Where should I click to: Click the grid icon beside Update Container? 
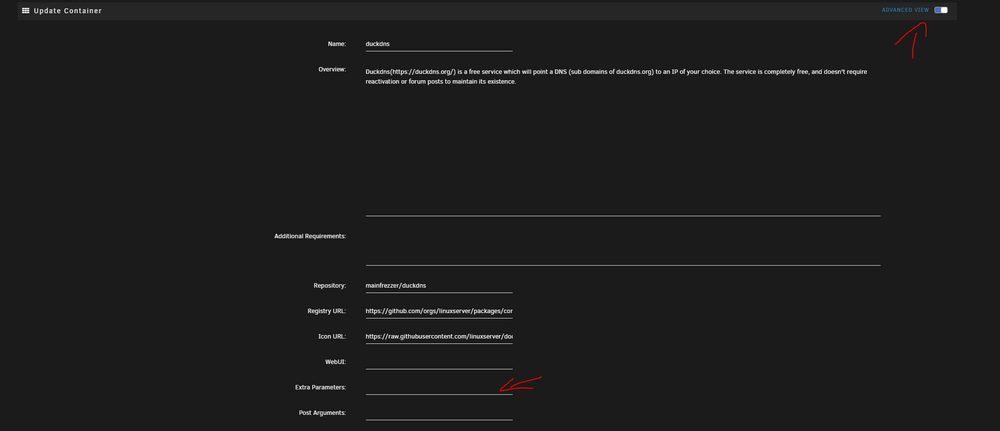pyautogui.click(x=26, y=11)
